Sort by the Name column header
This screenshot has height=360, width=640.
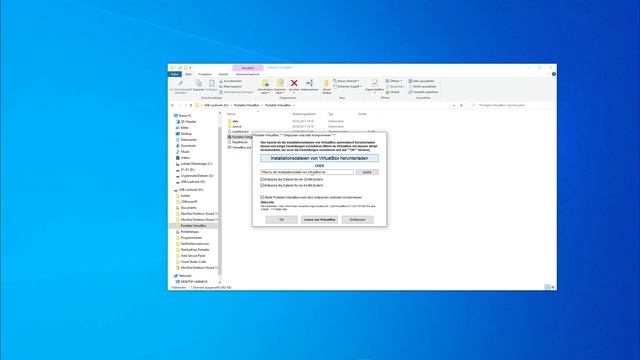(231, 114)
